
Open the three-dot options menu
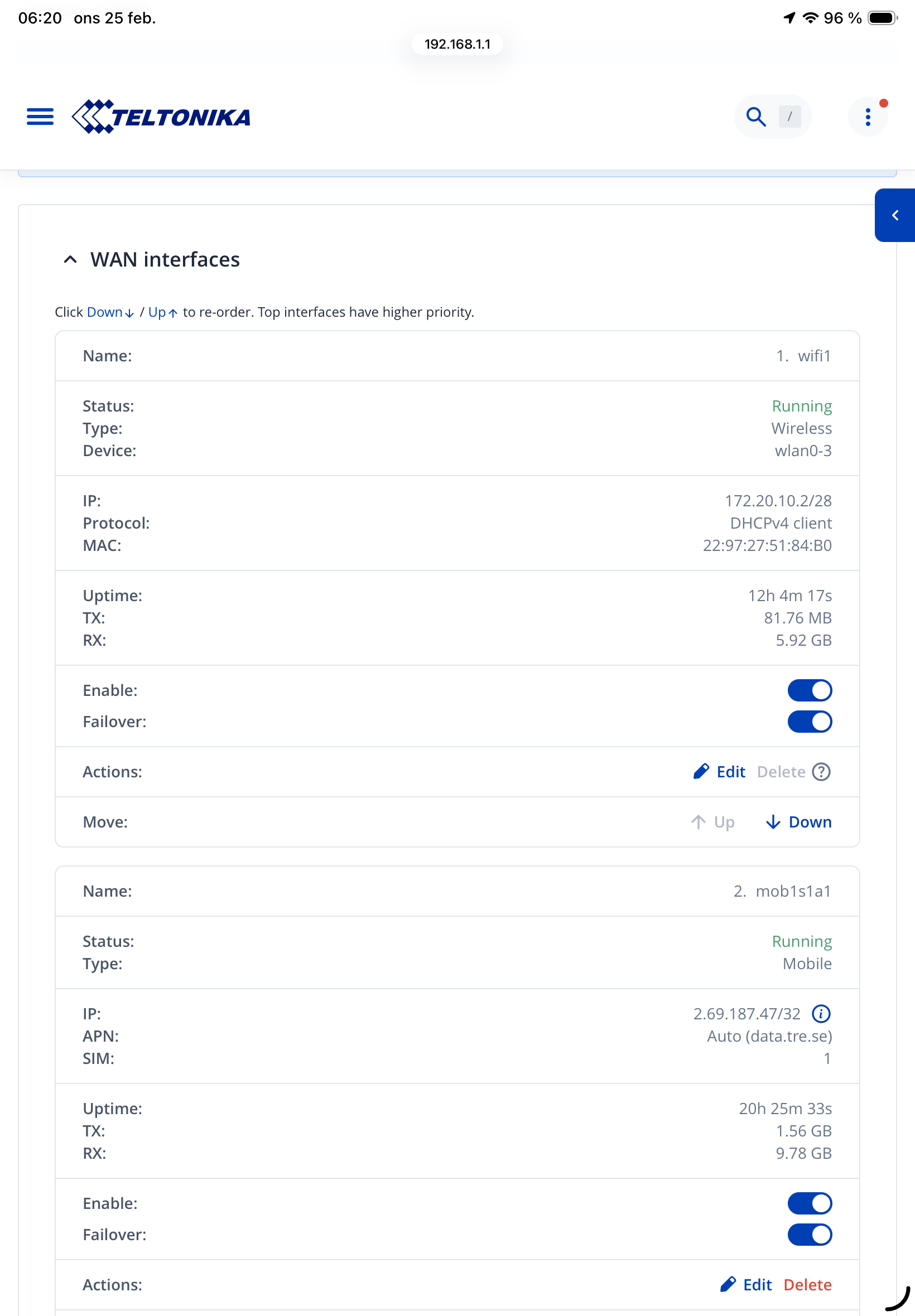pyautogui.click(x=868, y=117)
